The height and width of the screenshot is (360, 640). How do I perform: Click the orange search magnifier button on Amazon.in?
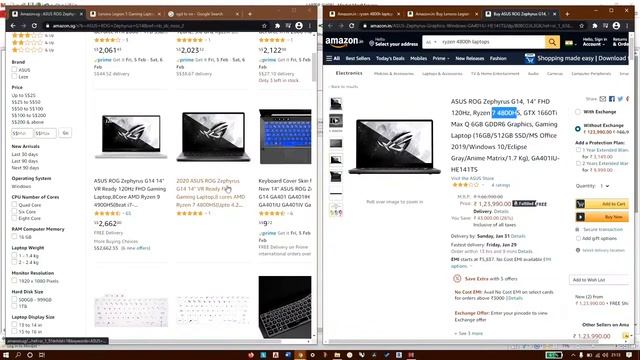coord(552,42)
